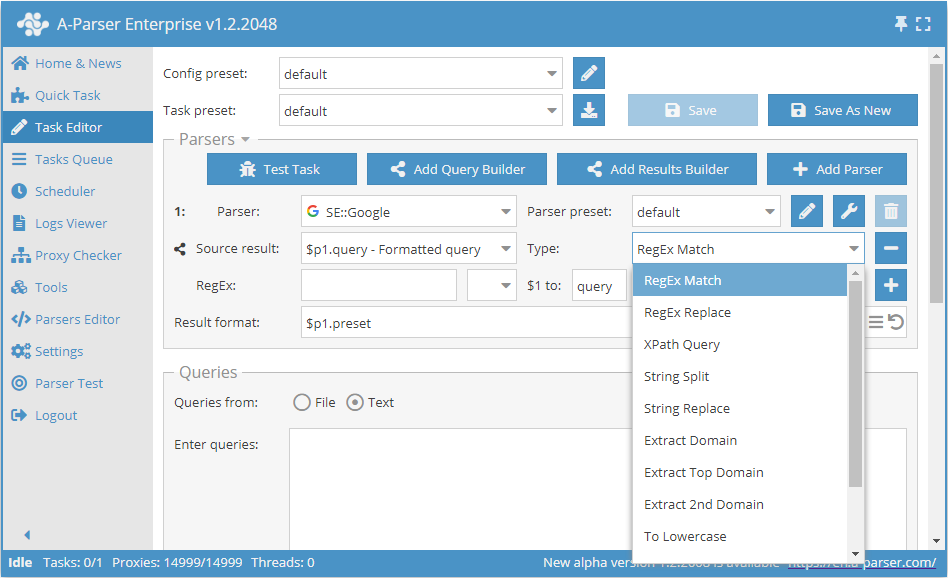The image size is (948, 578).
Task: Select the Text radio button
Action: pos(355,402)
